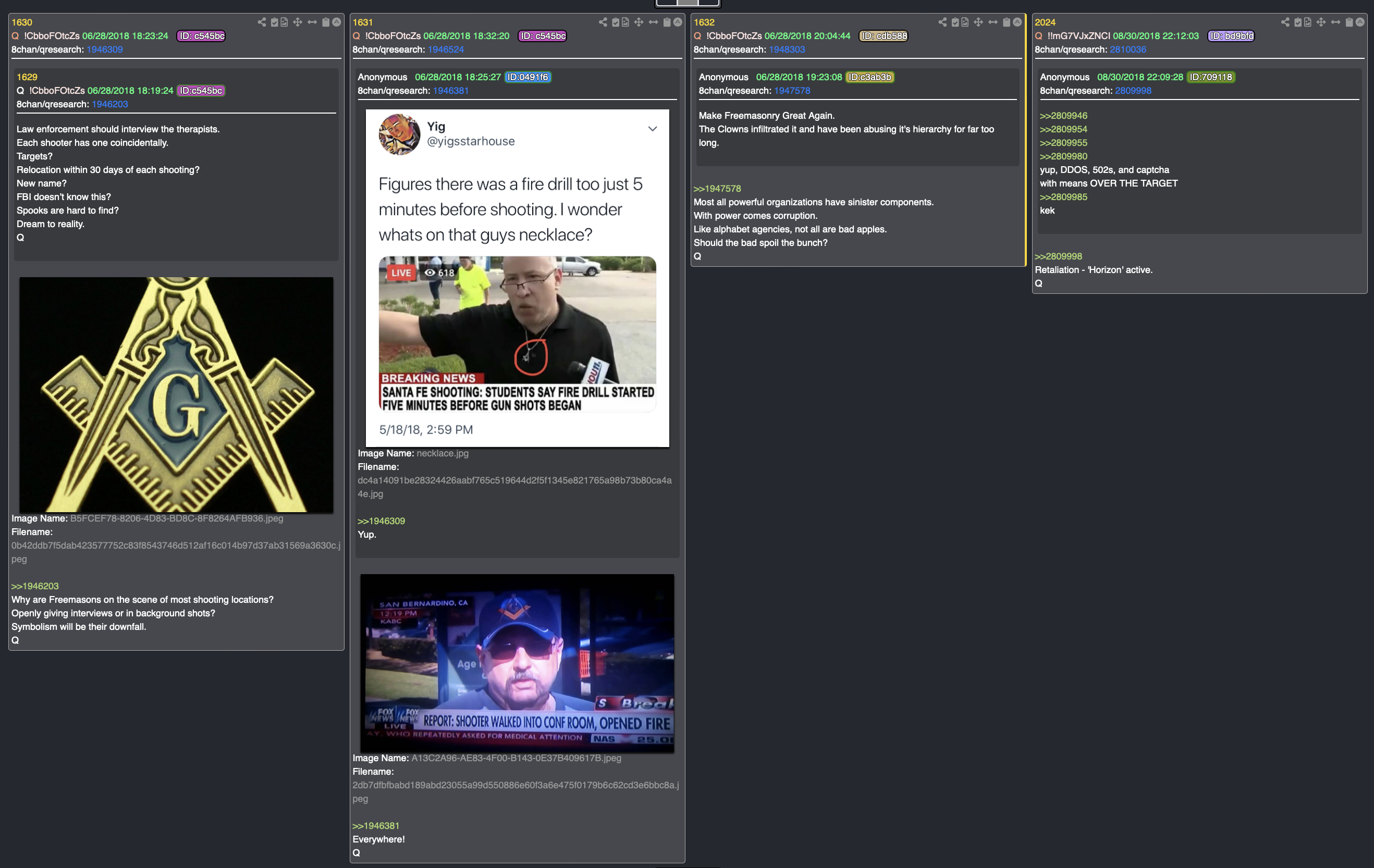Collapse post 1631 with its up-chevron button
Image resolution: width=1374 pixels, height=868 pixels.
pyautogui.click(x=678, y=22)
